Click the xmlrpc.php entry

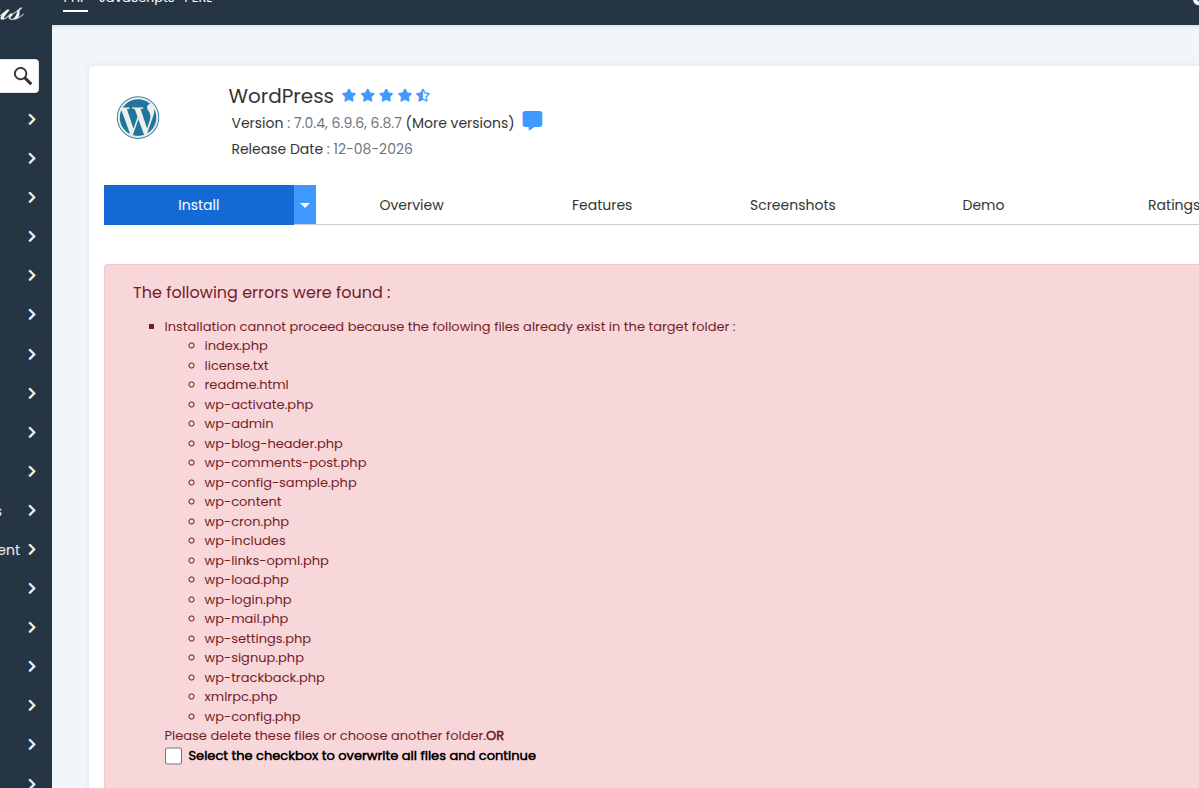pos(241,696)
